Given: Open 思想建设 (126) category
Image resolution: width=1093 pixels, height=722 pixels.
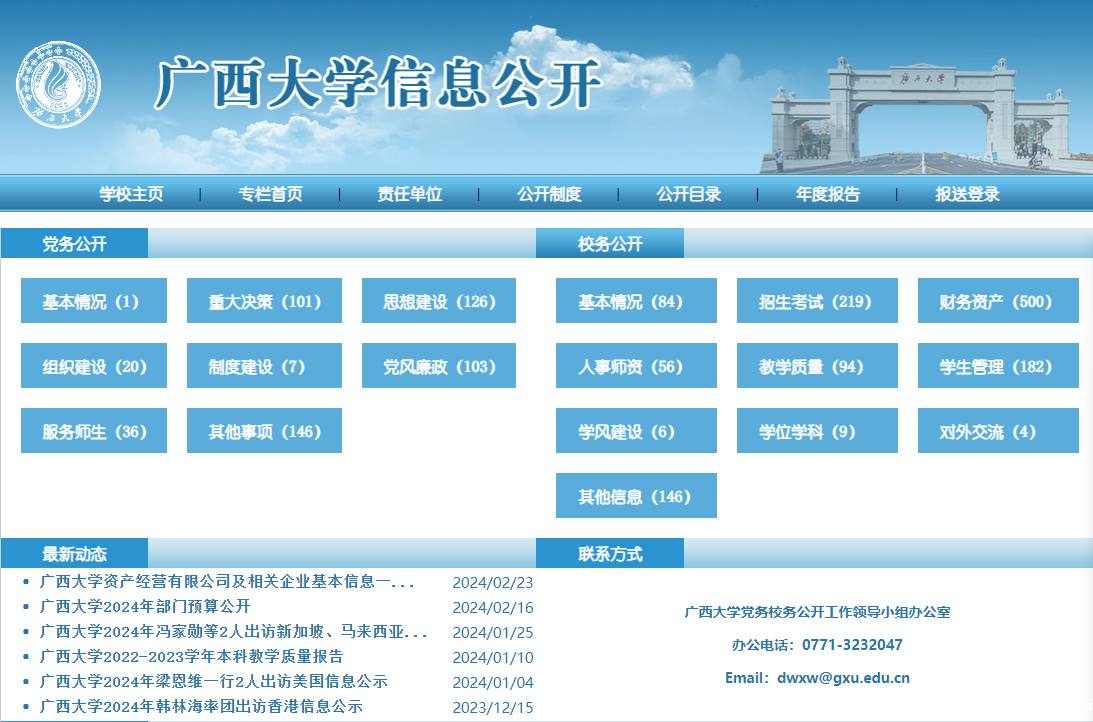Looking at the screenshot, I should [x=439, y=301].
